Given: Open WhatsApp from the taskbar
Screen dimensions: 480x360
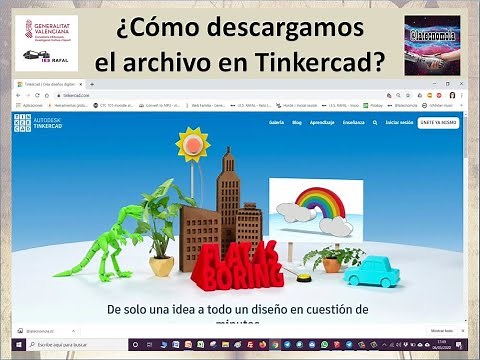Looking at the screenshot, I should 325,345.
